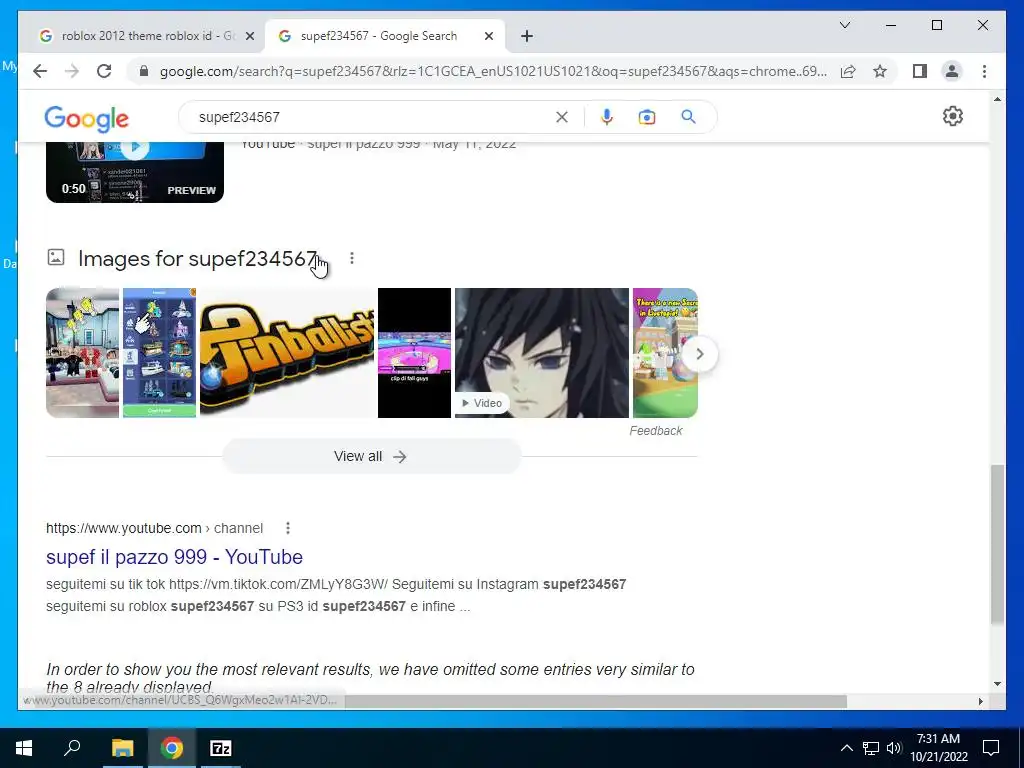Open network status tray icon
The image size is (1024, 768).
point(871,748)
